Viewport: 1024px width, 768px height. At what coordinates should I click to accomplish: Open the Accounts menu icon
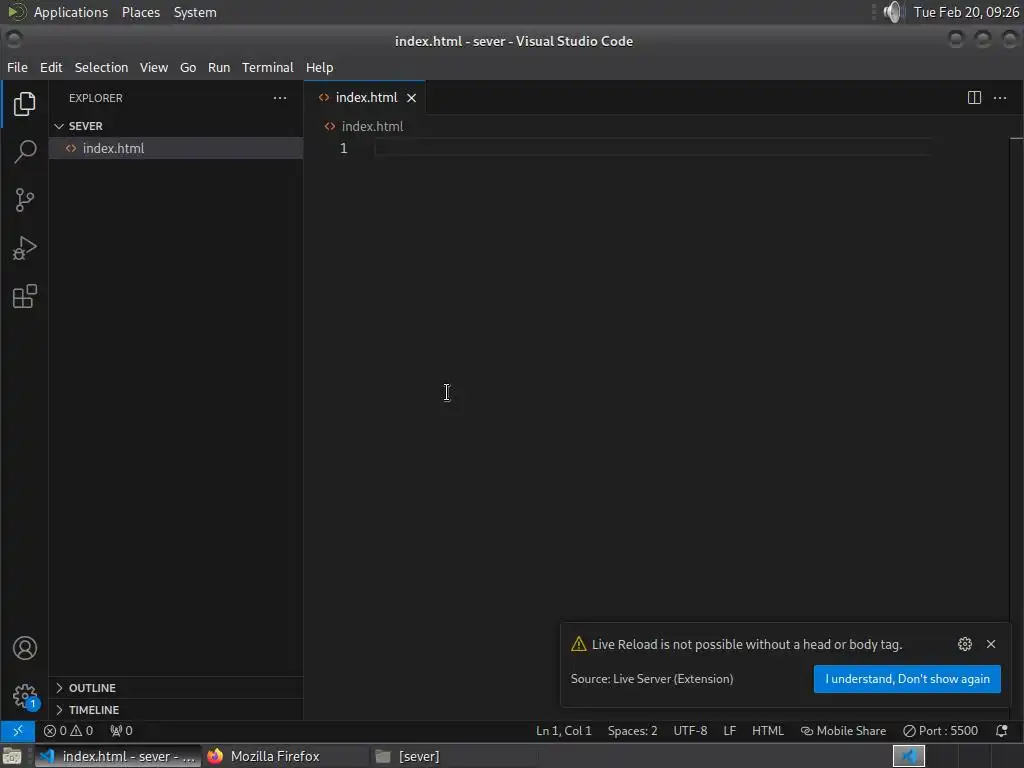click(25, 648)
